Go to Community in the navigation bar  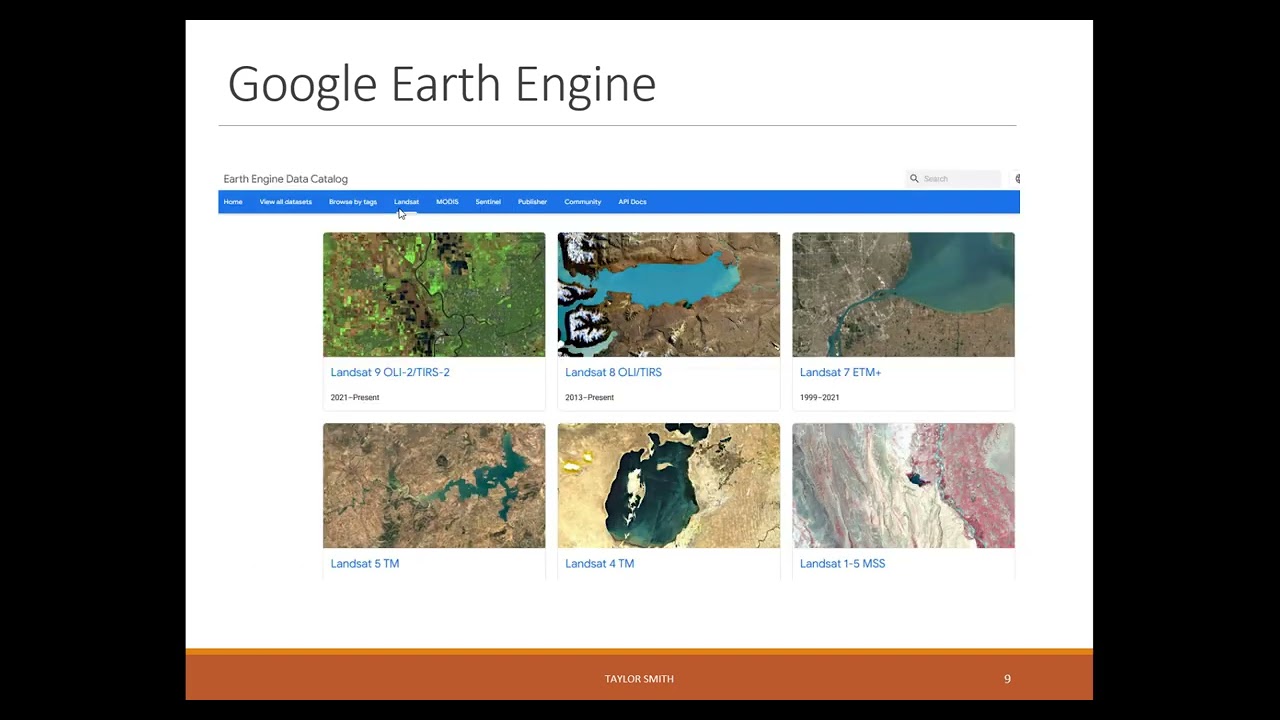(583, 202)
